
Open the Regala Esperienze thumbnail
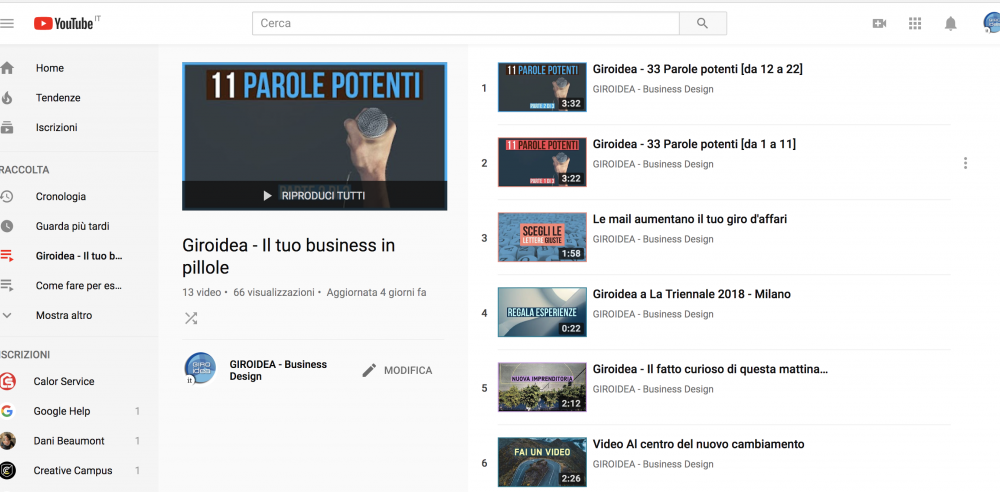542,312
